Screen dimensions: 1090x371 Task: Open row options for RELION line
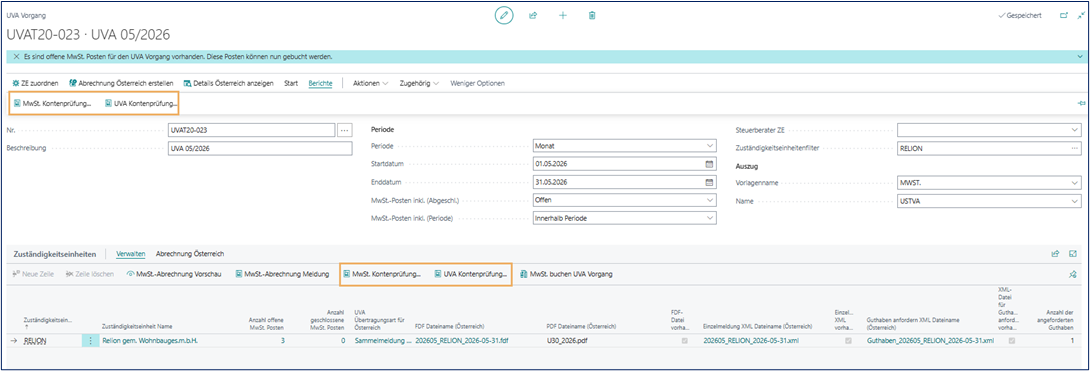[x=90, y=341]
